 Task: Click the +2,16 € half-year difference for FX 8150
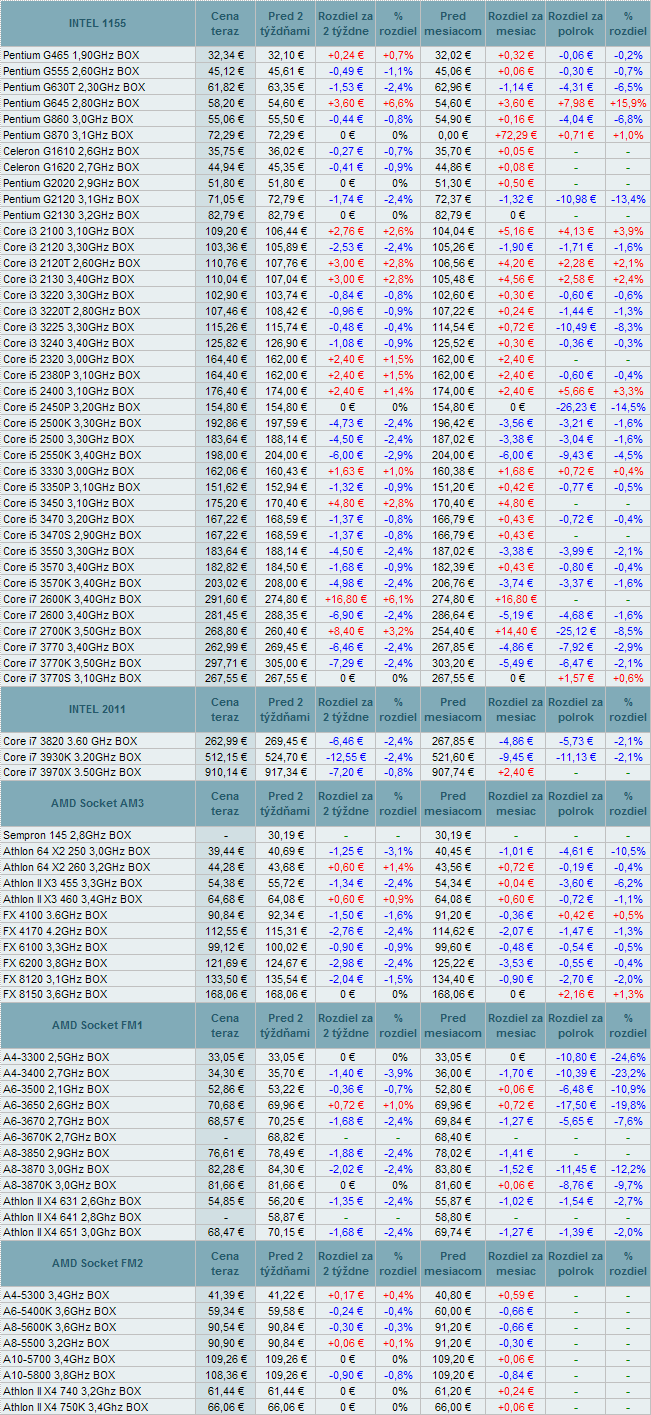[x=576, y=994]
